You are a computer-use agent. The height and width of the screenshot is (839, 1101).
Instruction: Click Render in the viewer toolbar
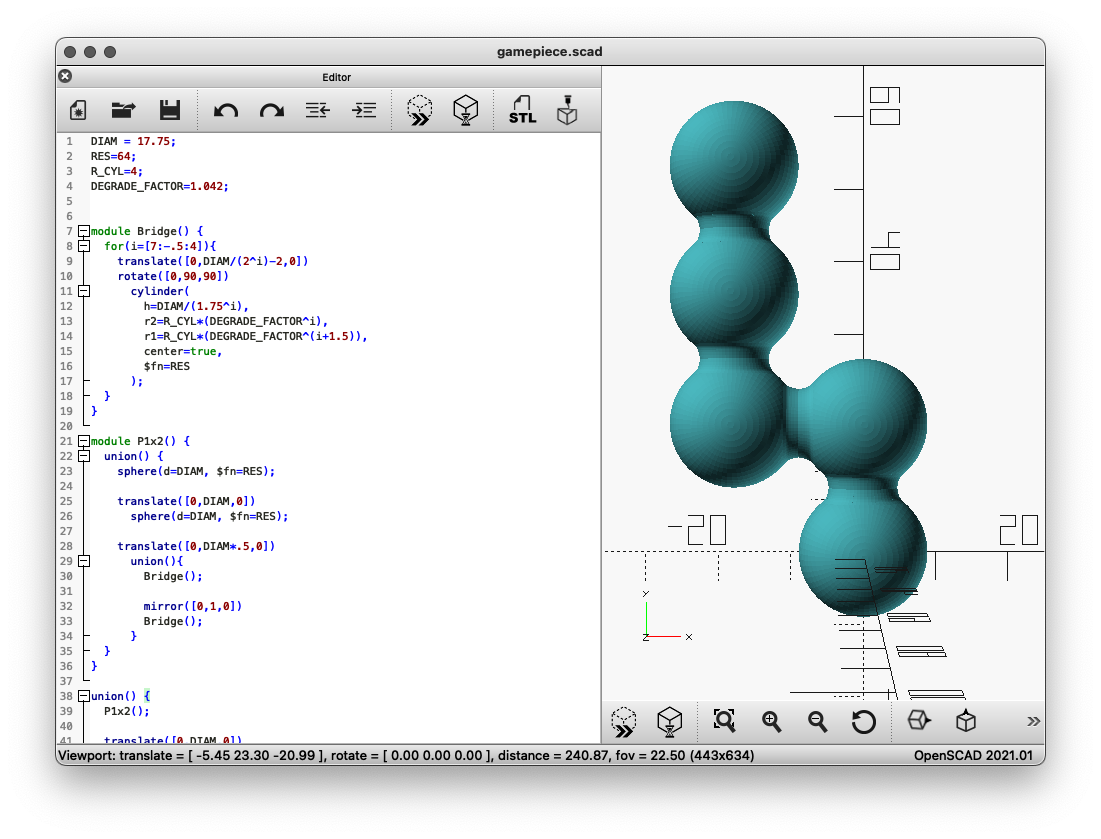tap(669, 721)
